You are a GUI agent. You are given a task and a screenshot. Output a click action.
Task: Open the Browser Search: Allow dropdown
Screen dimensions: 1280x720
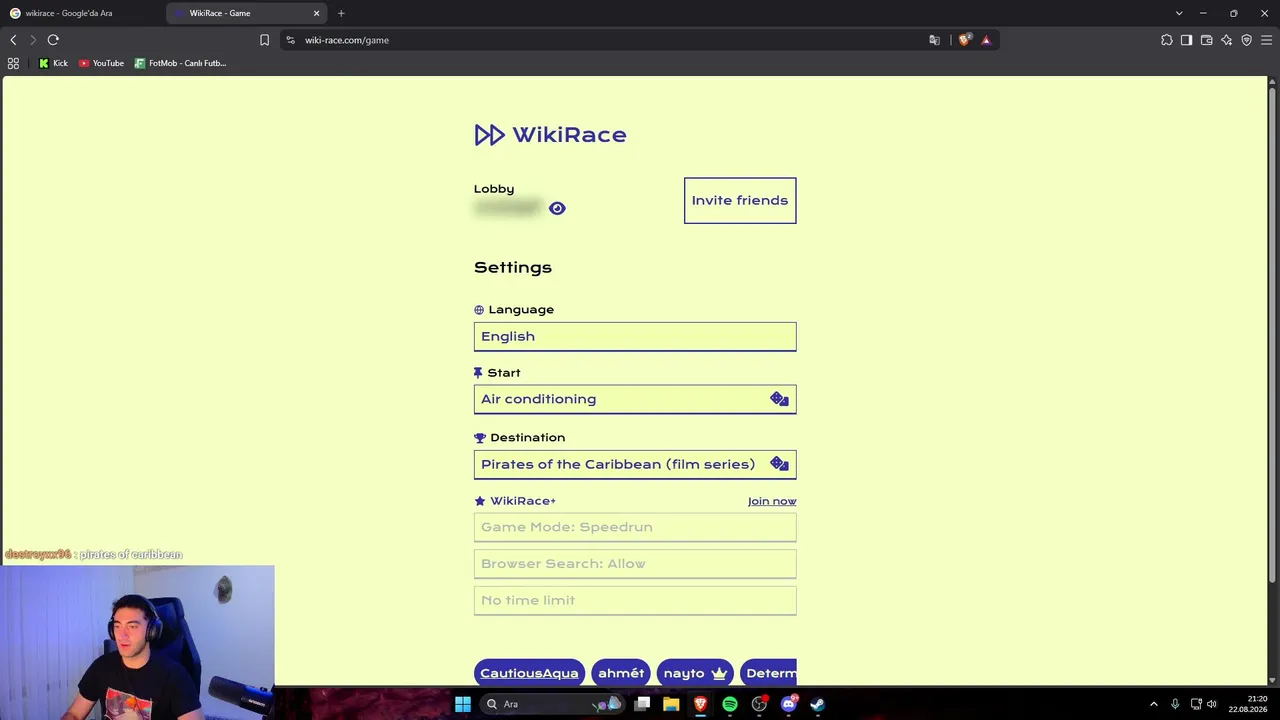635,564
